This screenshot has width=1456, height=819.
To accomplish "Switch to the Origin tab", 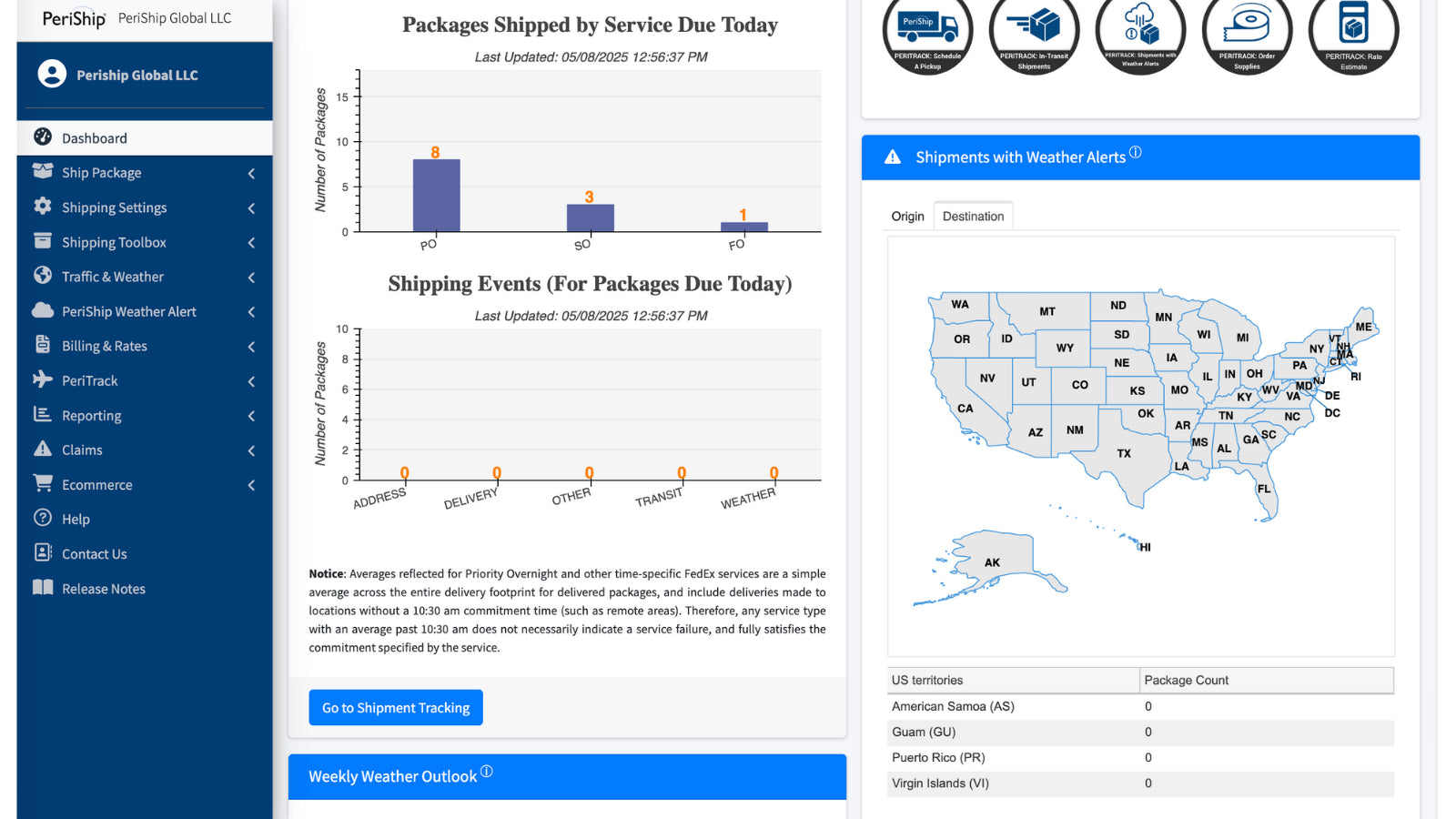I will [x=907, y=217].
